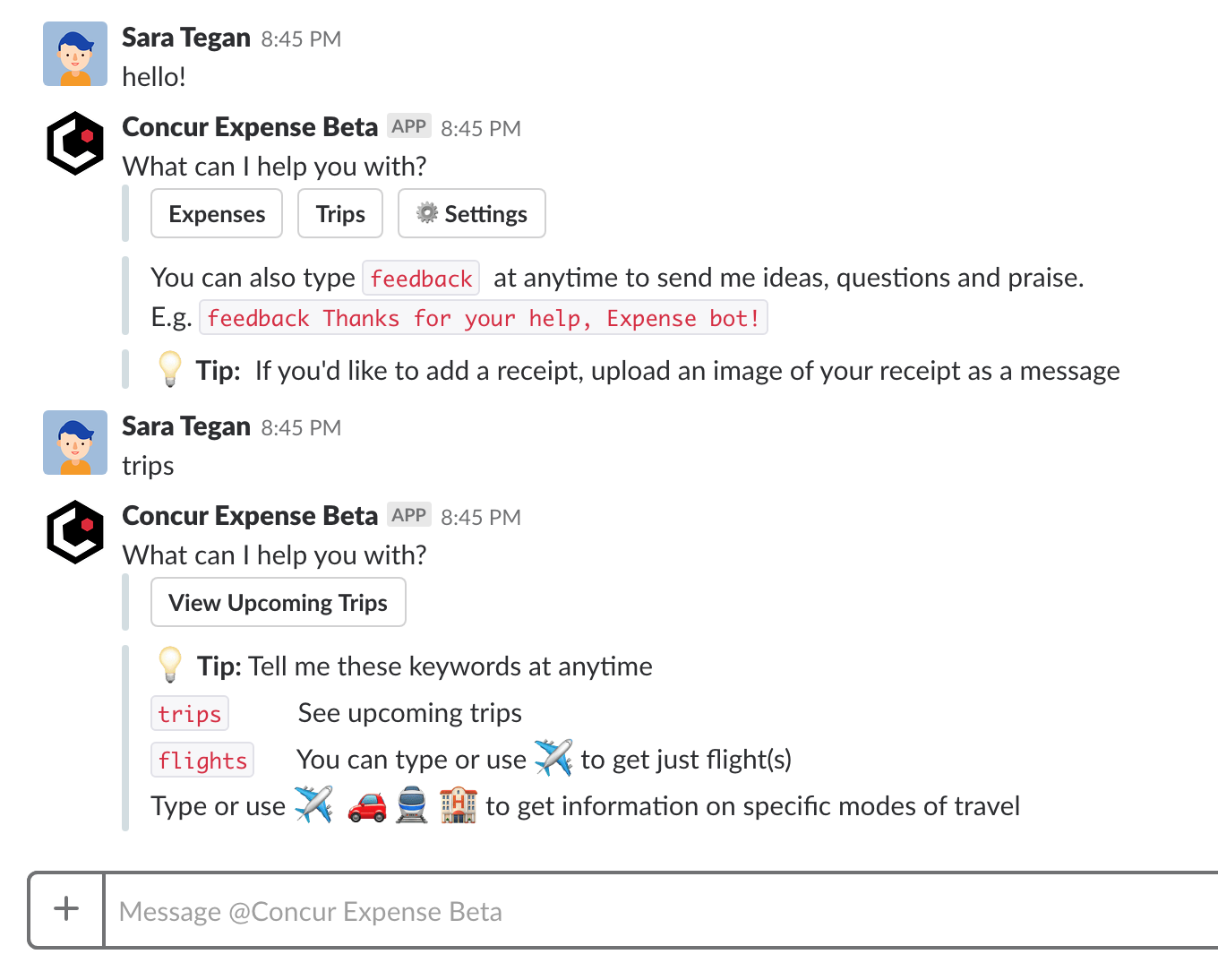Screen dimensions: 1218x980
Task: Click Concur logo beside the second bot reply
Action: (75, 532)
